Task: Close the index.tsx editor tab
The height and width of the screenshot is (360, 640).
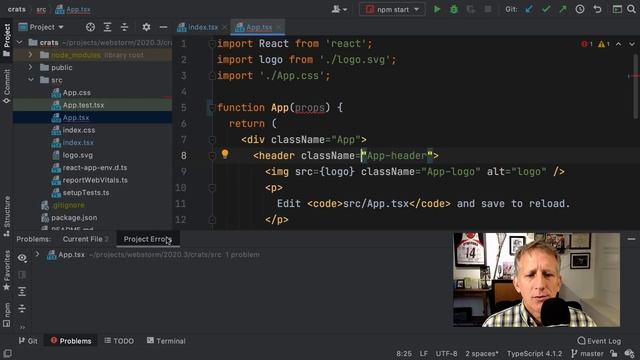Action: [224, 27]
